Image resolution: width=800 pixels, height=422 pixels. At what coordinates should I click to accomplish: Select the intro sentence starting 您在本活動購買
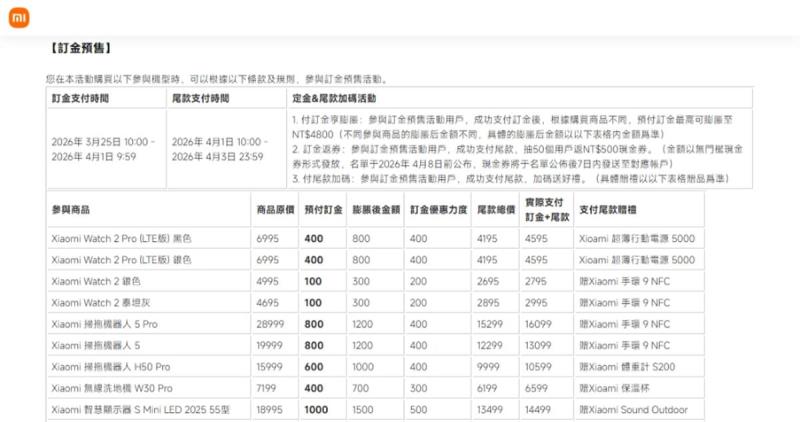[217, 79]
